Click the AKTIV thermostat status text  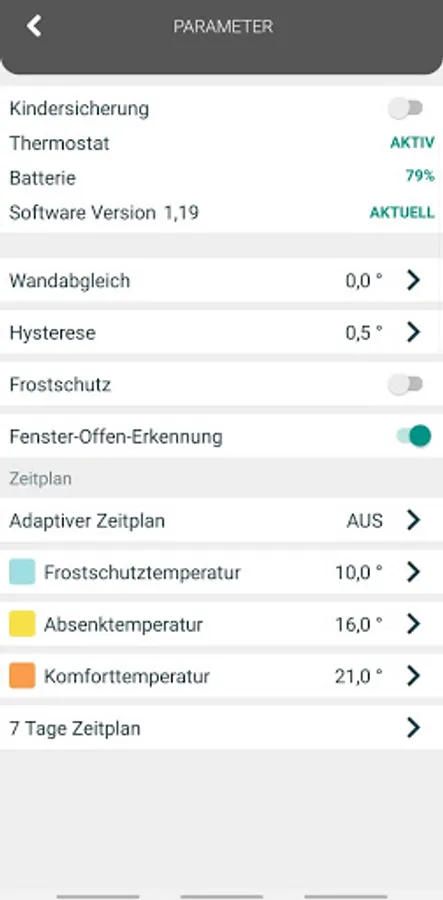413,143
